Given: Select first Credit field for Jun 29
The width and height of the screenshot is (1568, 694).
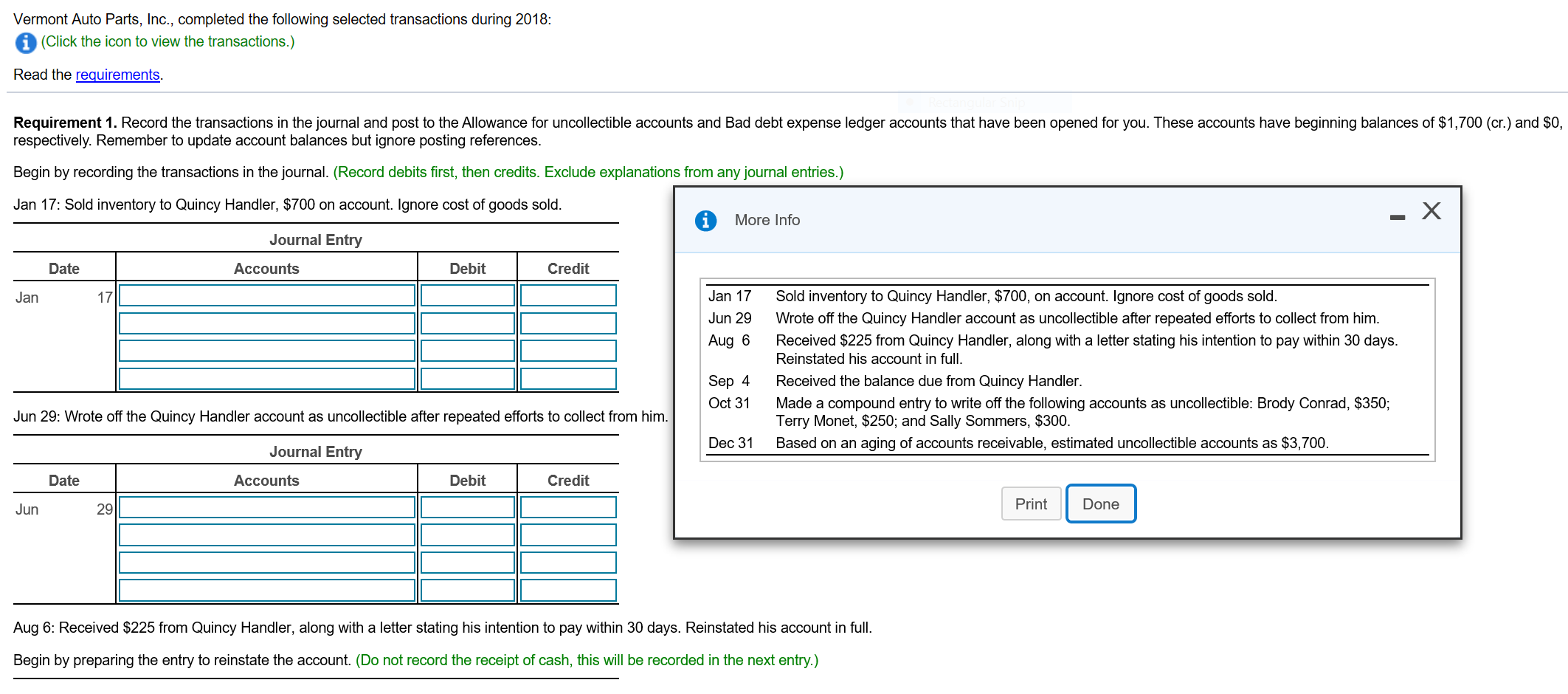Looking at the screenshot, I should [x=568, y=507].
